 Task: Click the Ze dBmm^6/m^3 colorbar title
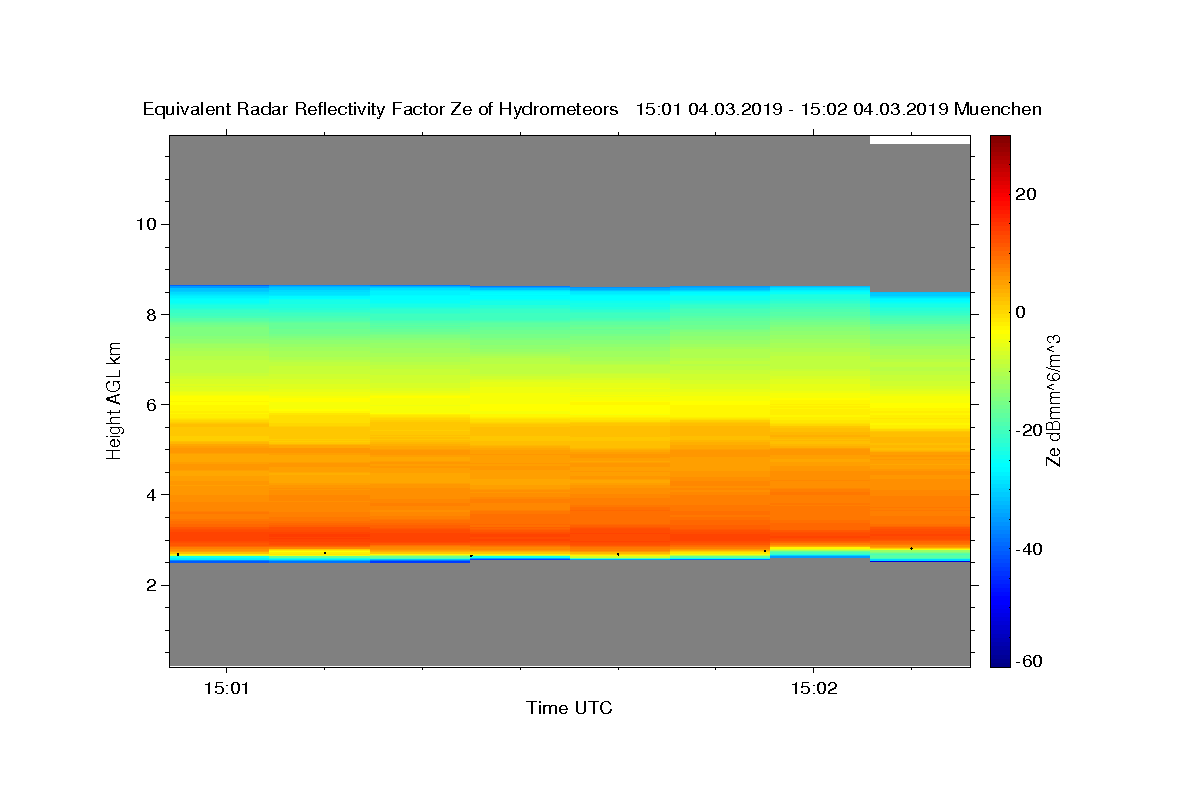pyautogui.click(x=1053, y=400)
